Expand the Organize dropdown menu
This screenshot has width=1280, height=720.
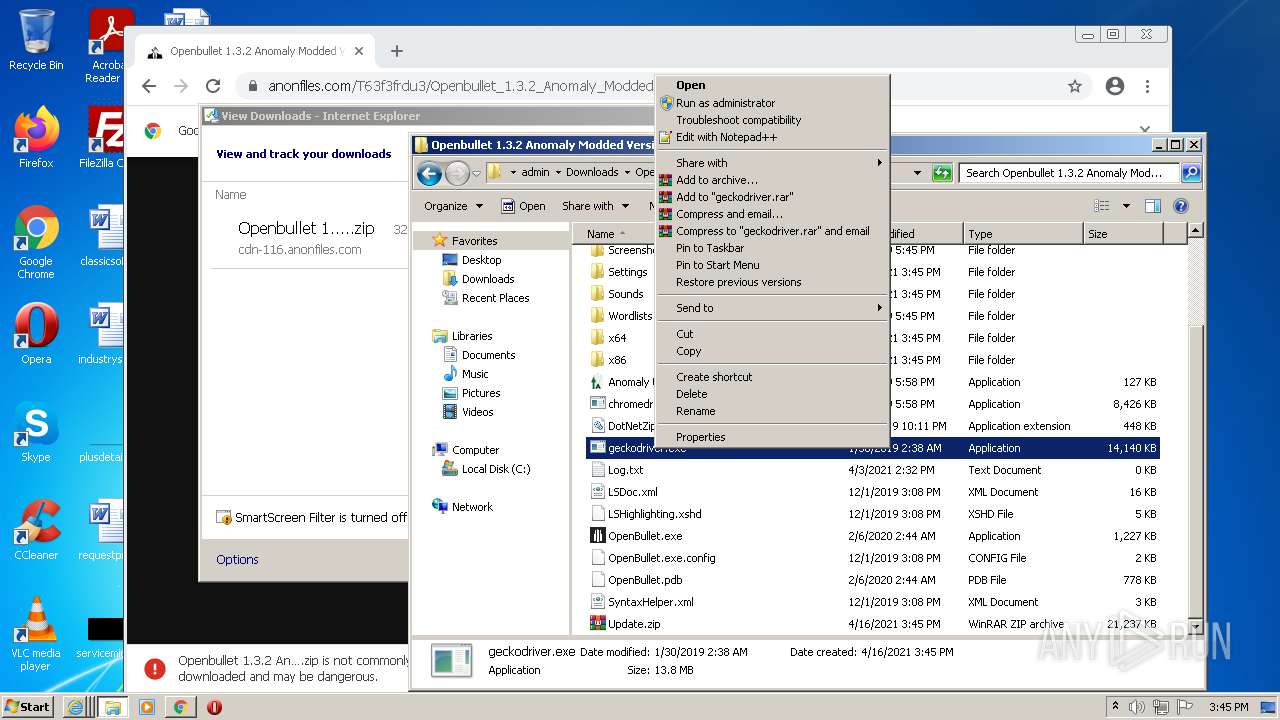(x=453, y=206)
